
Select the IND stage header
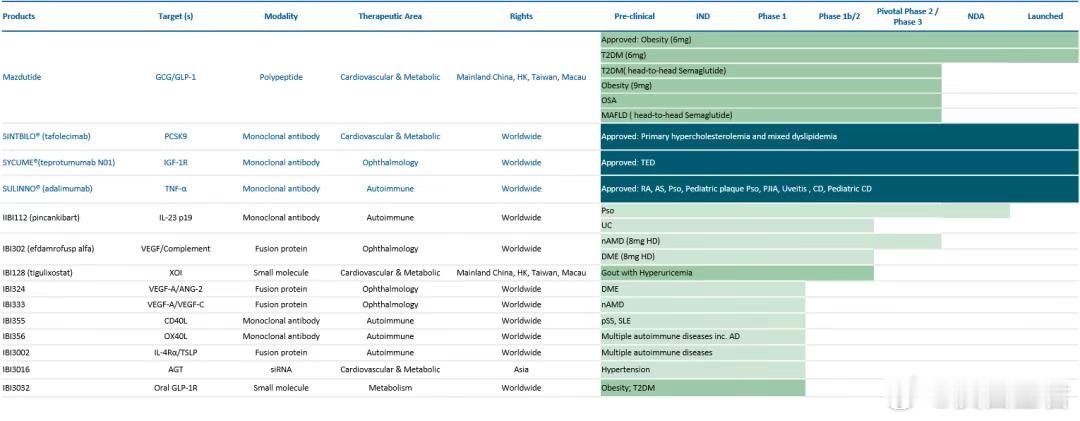coord(702,16)
